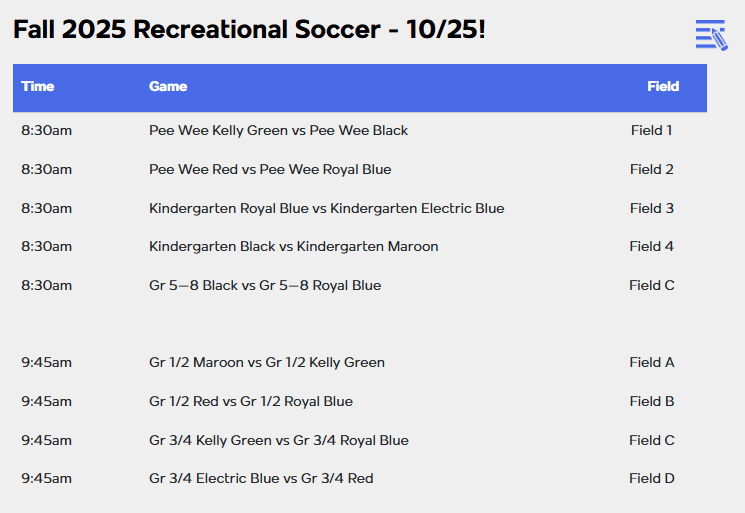Image resolution: width=745 pixels, height=513 pixels.
Task: Select Pee Wee Red vs Royal Blue game
Action: tap(270, 170)
